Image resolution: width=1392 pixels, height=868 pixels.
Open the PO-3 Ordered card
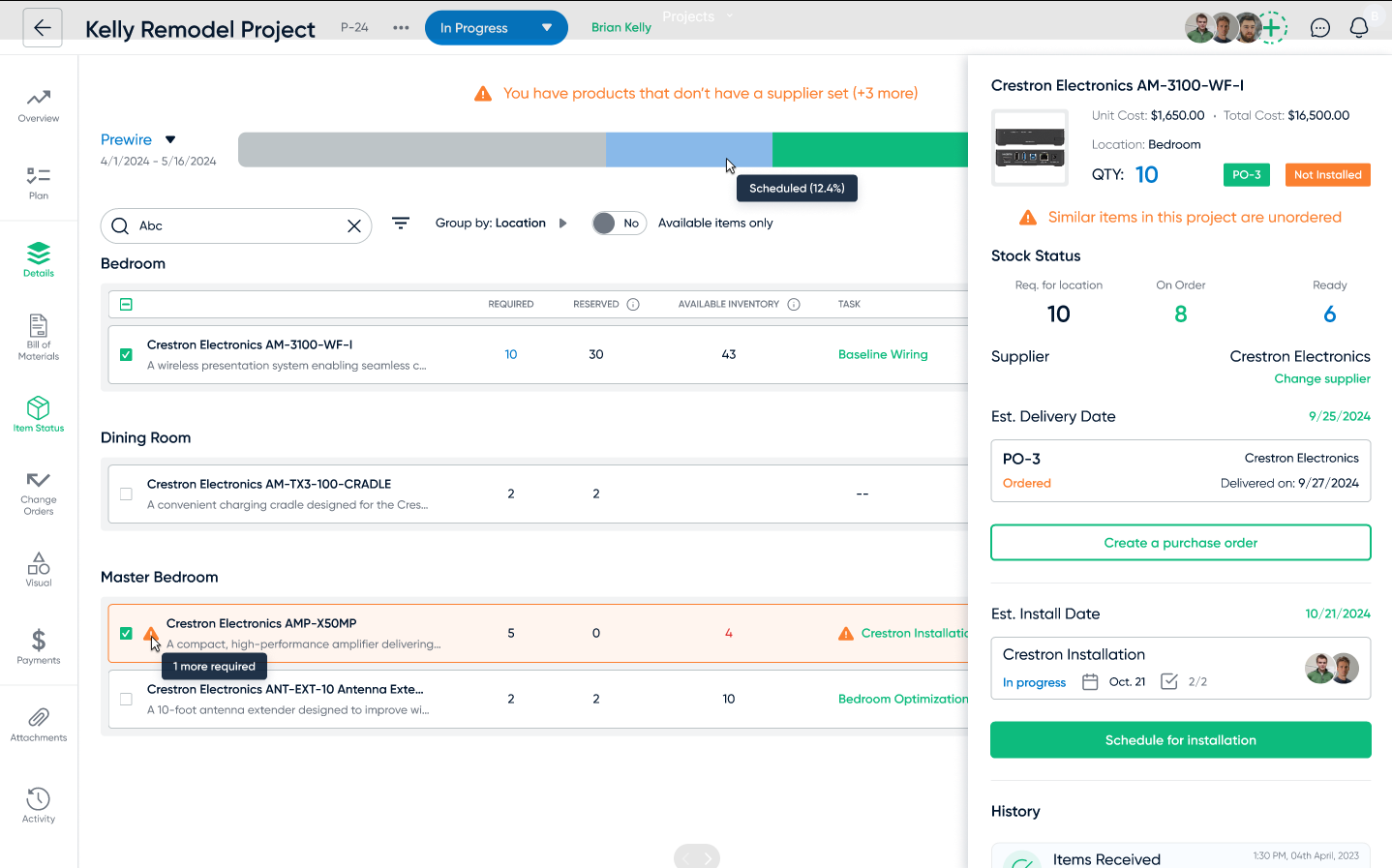[x=1181, y=471]
